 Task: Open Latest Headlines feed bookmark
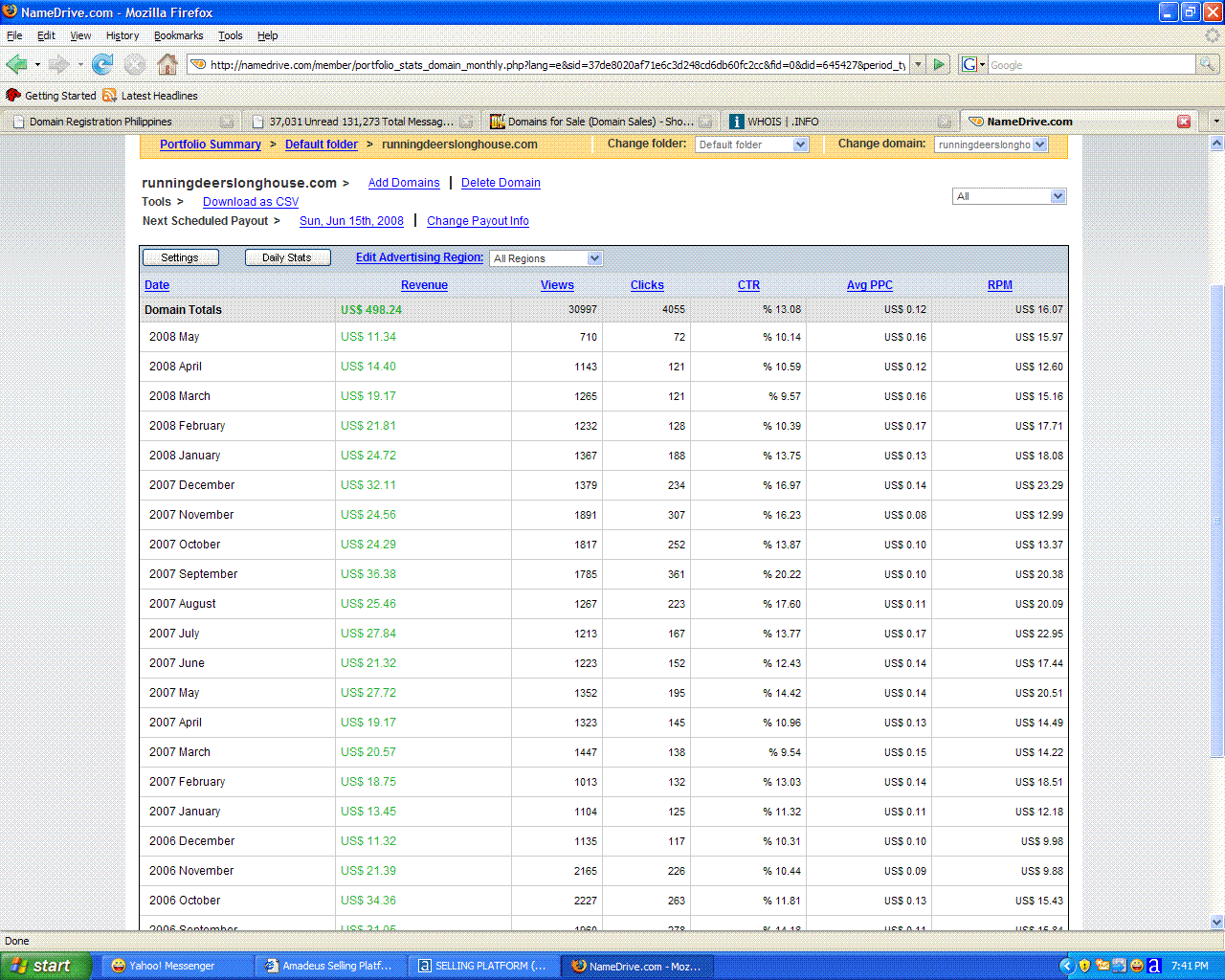159,96
